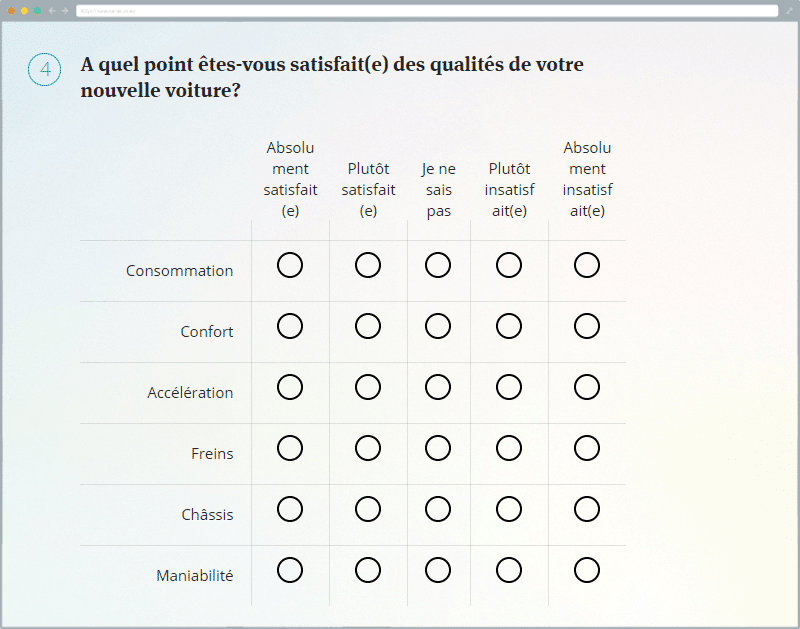
Task: Select Absolument satisfait for Freins
Action: tap(290, 448)
